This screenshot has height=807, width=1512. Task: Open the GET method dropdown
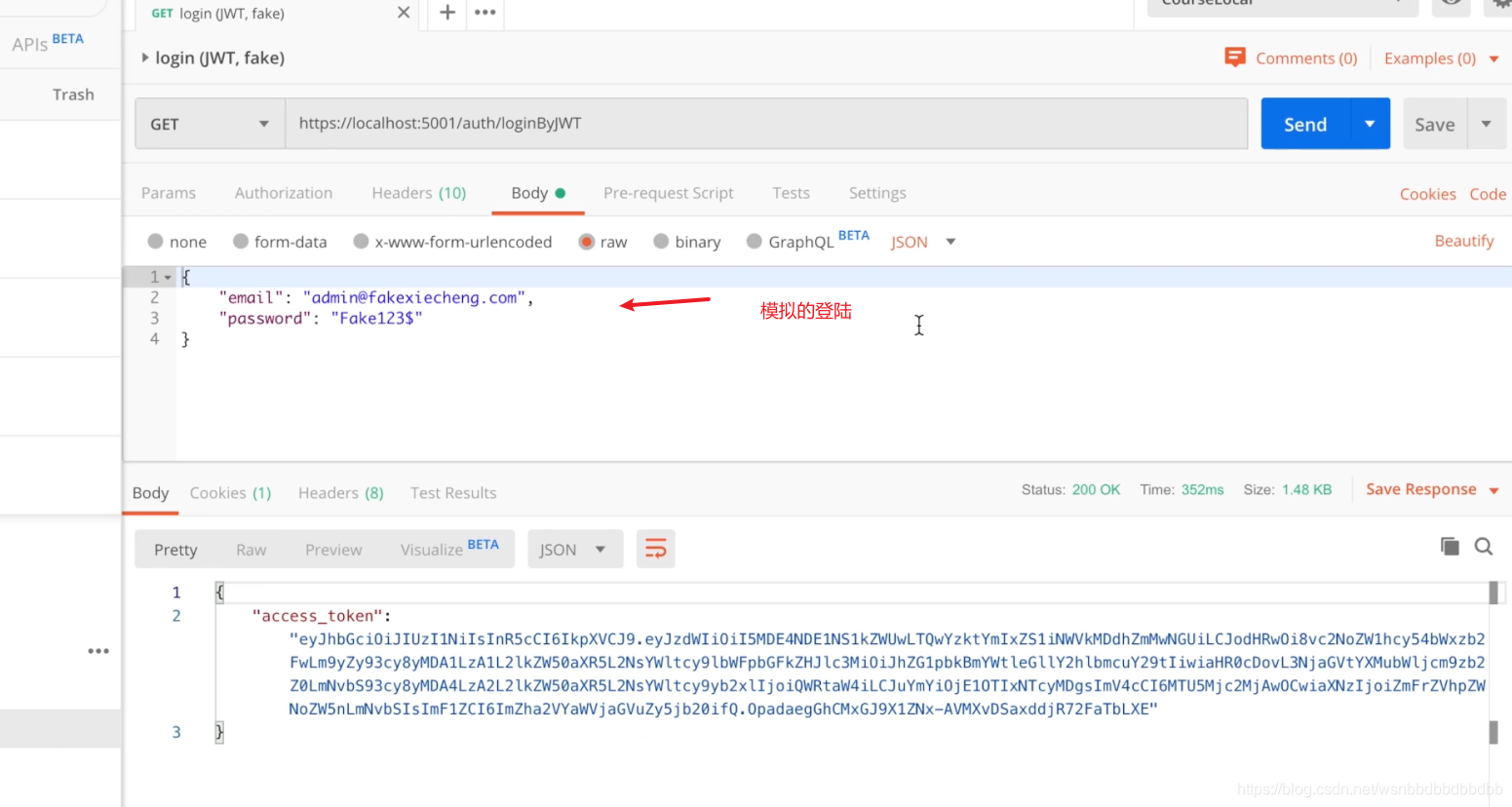click(210, 124)
